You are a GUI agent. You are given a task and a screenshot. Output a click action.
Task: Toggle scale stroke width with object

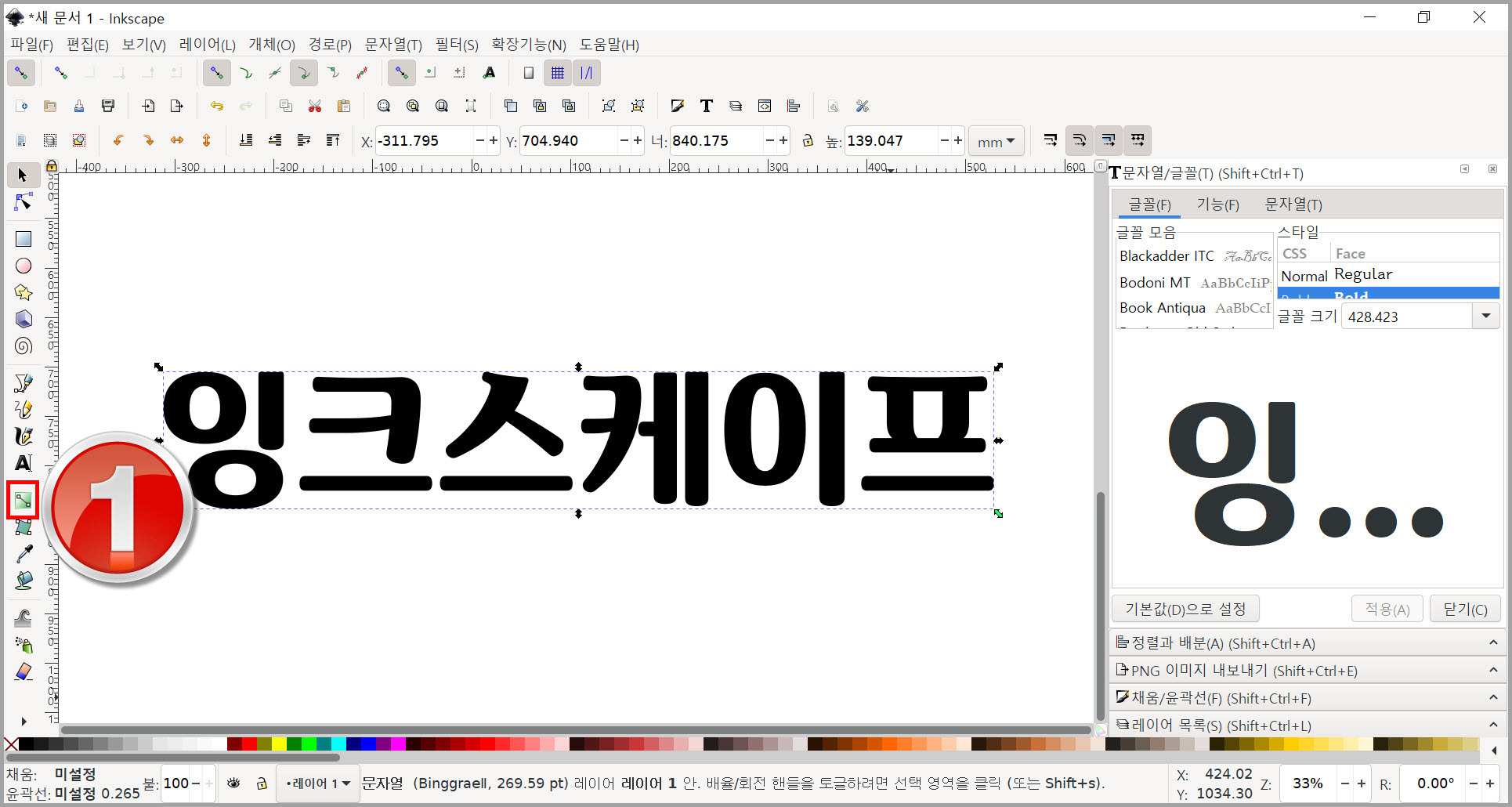click(1050, 140)
